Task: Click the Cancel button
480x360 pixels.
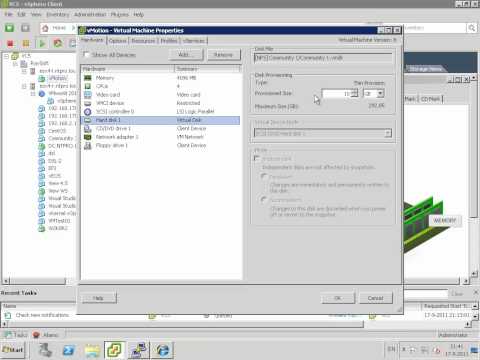Action: (376, 298)
